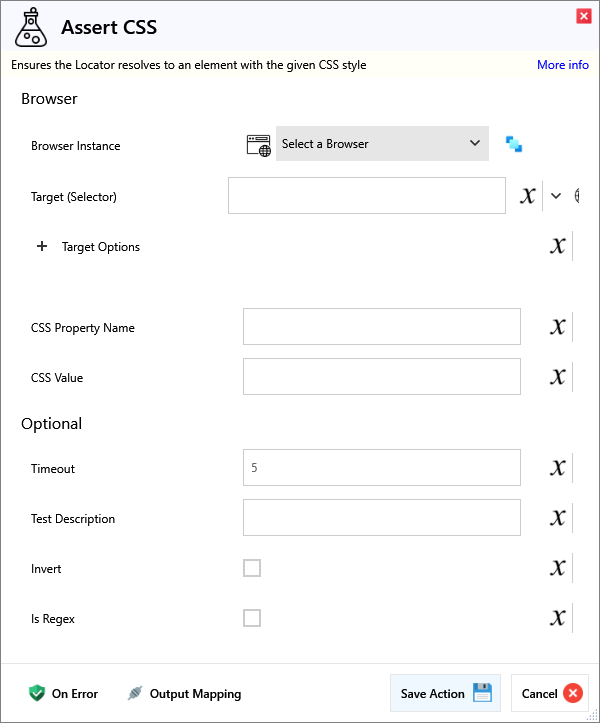The width and height of the screenshot is (600, 723).
Task: Click the variable icon next to CSS Value
Action: pyautogui.click(x=558, y=377)
